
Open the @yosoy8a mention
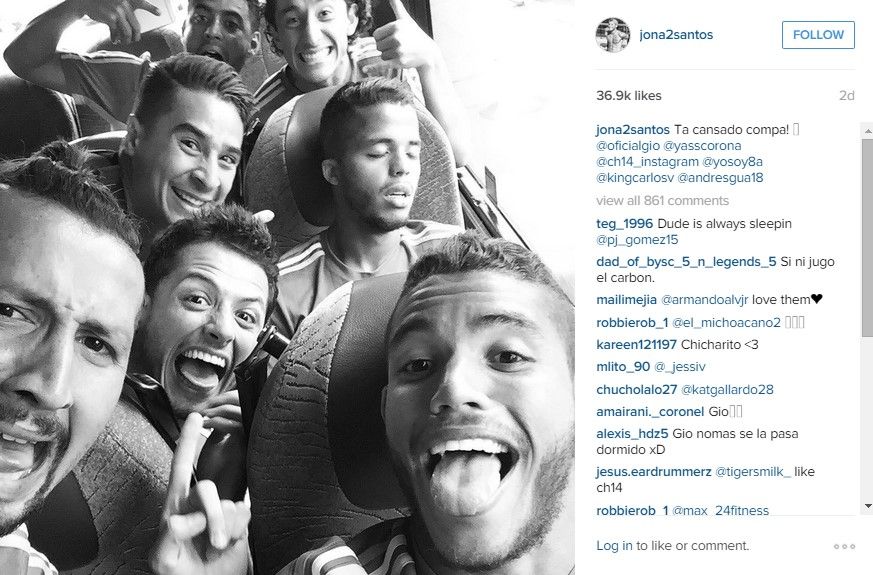[x=732, y=162]
